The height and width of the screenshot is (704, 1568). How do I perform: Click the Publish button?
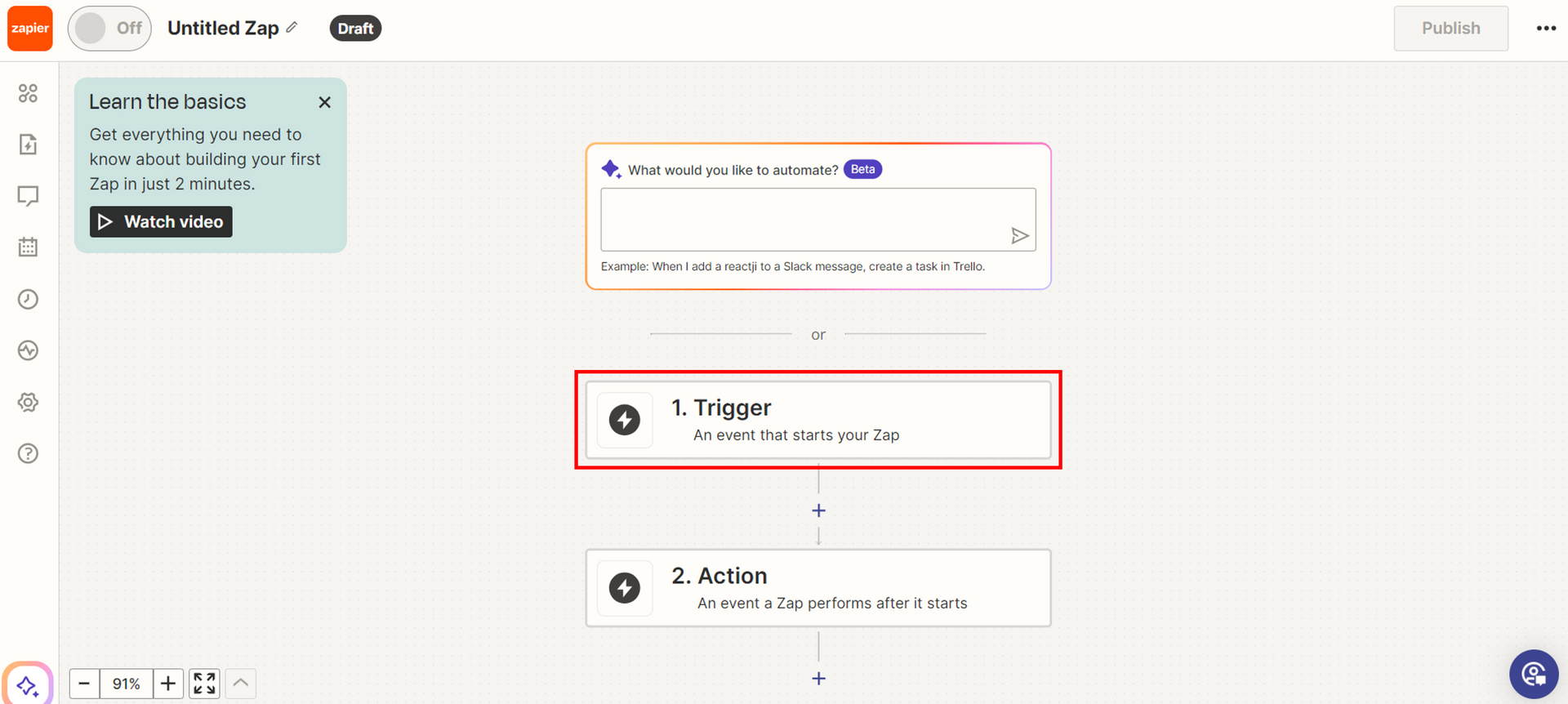(x=1450, y=29)
